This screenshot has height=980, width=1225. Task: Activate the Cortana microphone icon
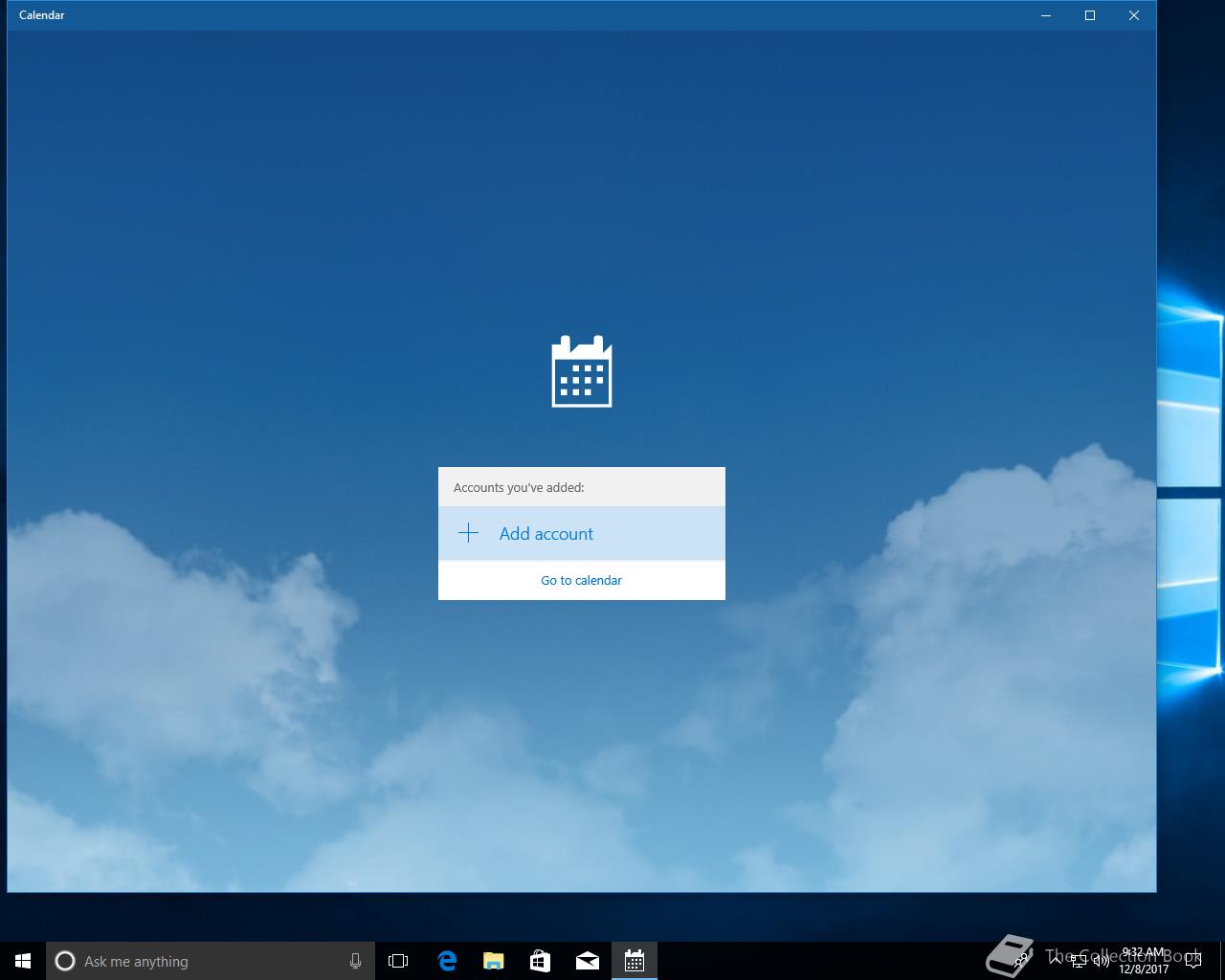click(x=355, y=961)
